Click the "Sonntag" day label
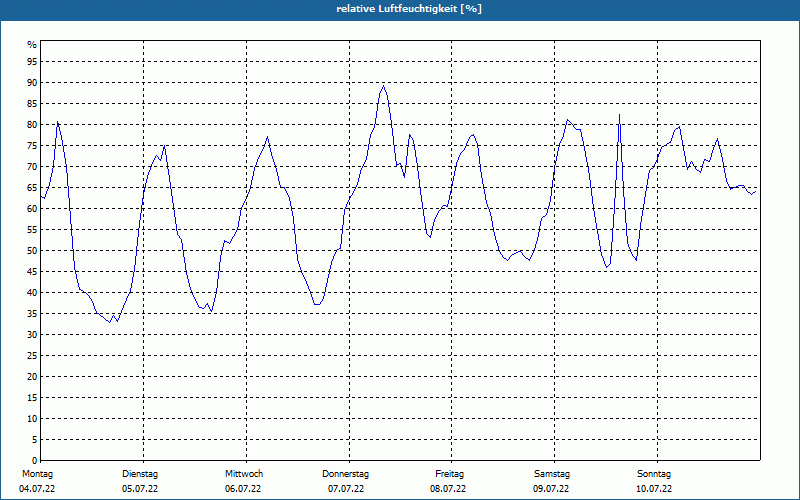Viewport: 800px width, 500px height. [654, 474]
